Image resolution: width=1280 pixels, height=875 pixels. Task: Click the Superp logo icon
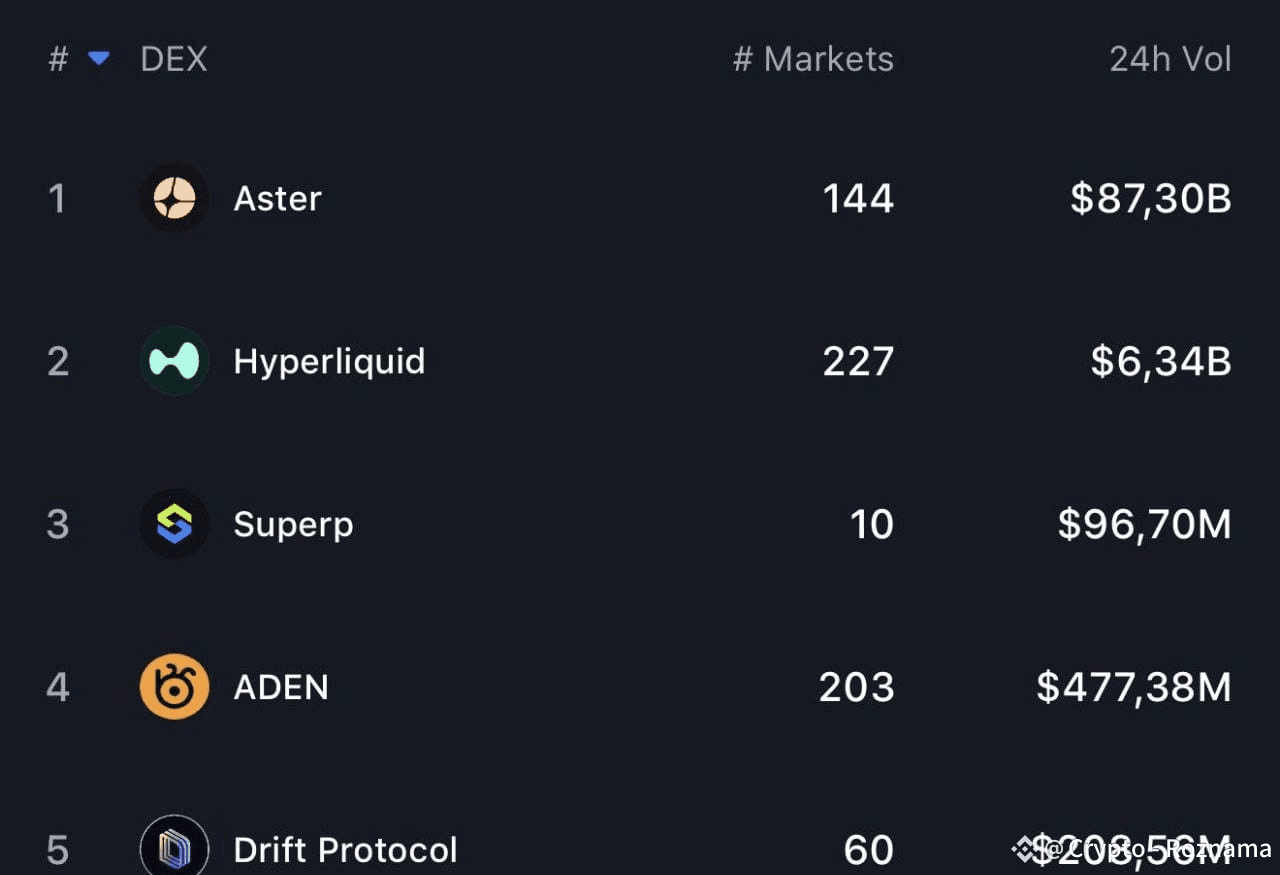click(x=174, y=524)
